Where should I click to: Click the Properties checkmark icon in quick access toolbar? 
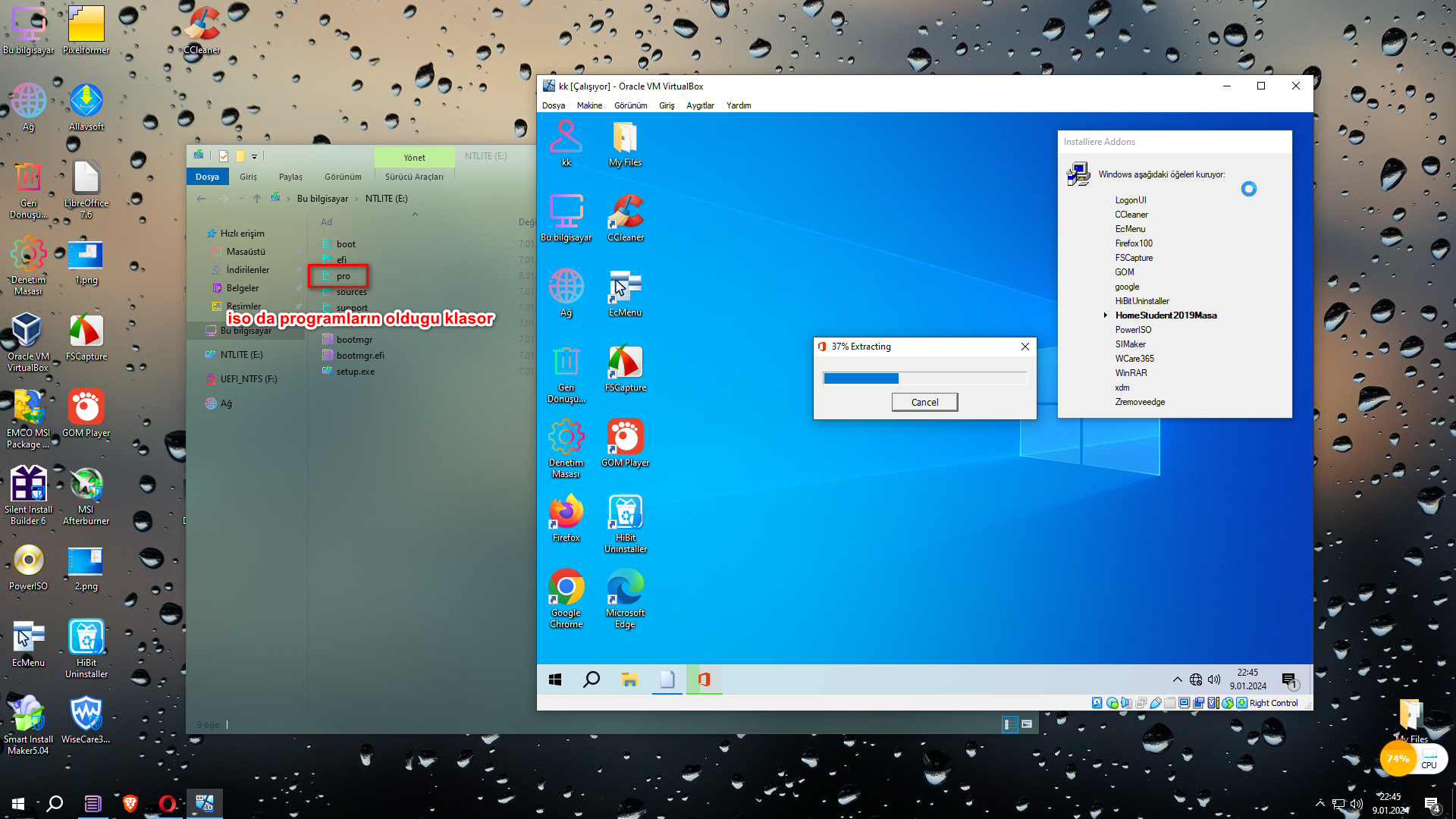coord(224,156)
